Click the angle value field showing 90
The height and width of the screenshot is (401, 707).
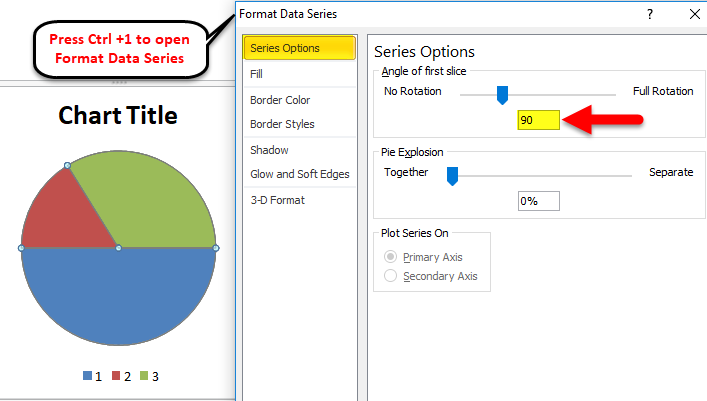point(538,120)
